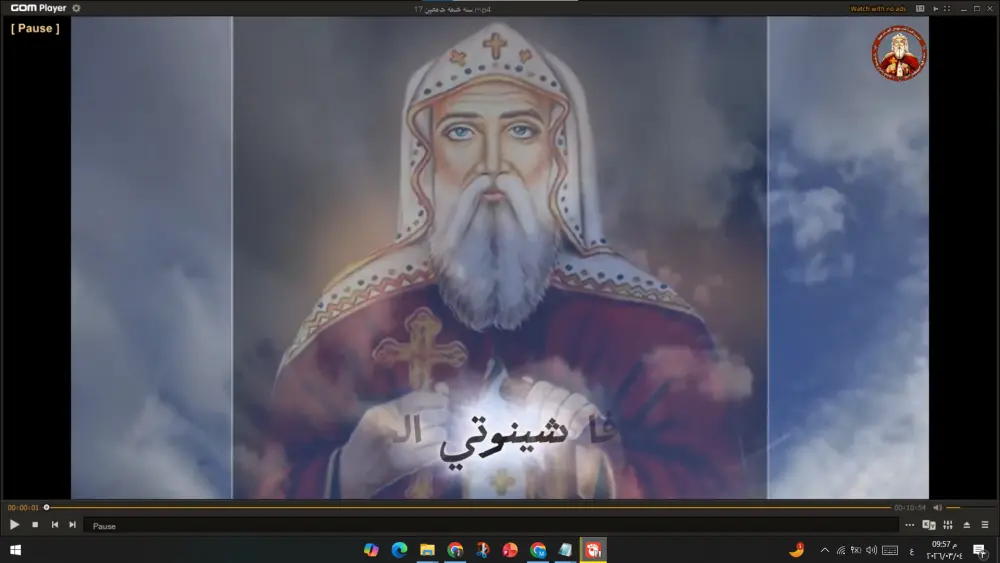The image size is (1000, 563).
Task: Open the Windows notification center
Action: 980,550
